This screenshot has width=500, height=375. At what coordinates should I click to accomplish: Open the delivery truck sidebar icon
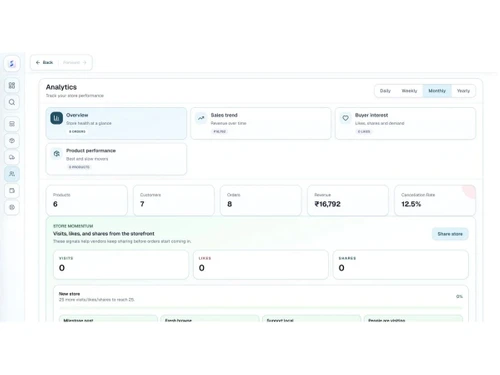click(x=12, y=157)
